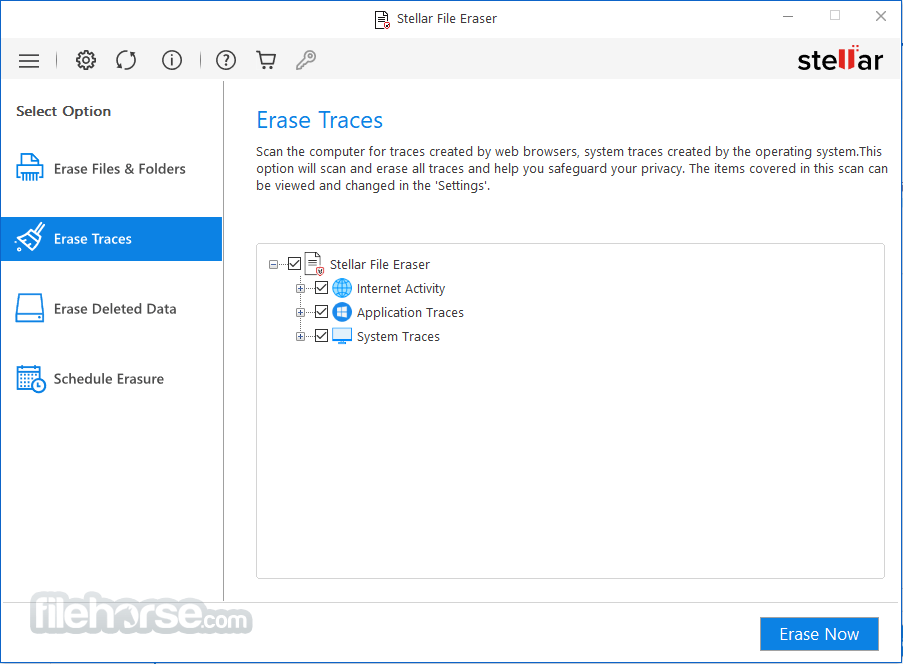Viewport: 903px width, 664px height.
Task: Click the Stellar logo
Action: click(x=840, y=59)
